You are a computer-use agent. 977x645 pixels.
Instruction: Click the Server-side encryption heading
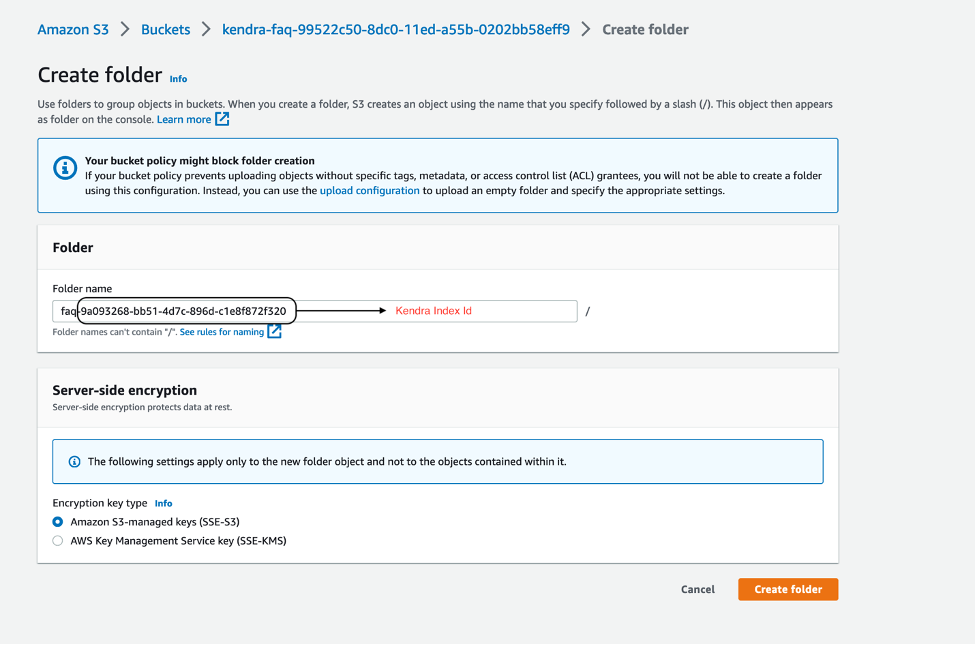pos(125,390)
